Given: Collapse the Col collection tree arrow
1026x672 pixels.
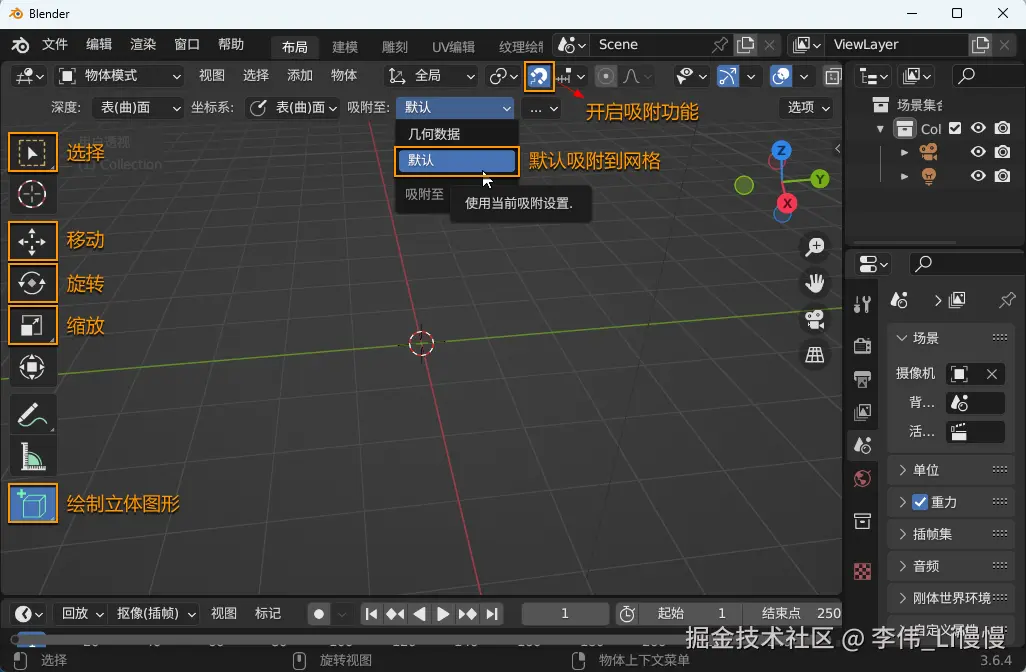Looking at the screenshot, I should [x=881, y=129].
